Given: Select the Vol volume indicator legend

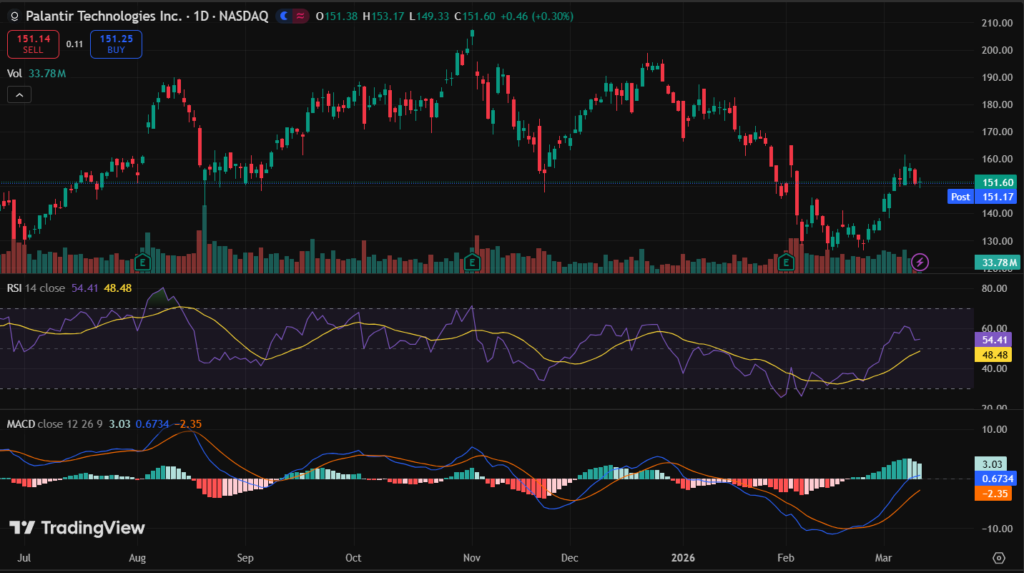Looking at the screenshot, I should [x=15, y=73].
